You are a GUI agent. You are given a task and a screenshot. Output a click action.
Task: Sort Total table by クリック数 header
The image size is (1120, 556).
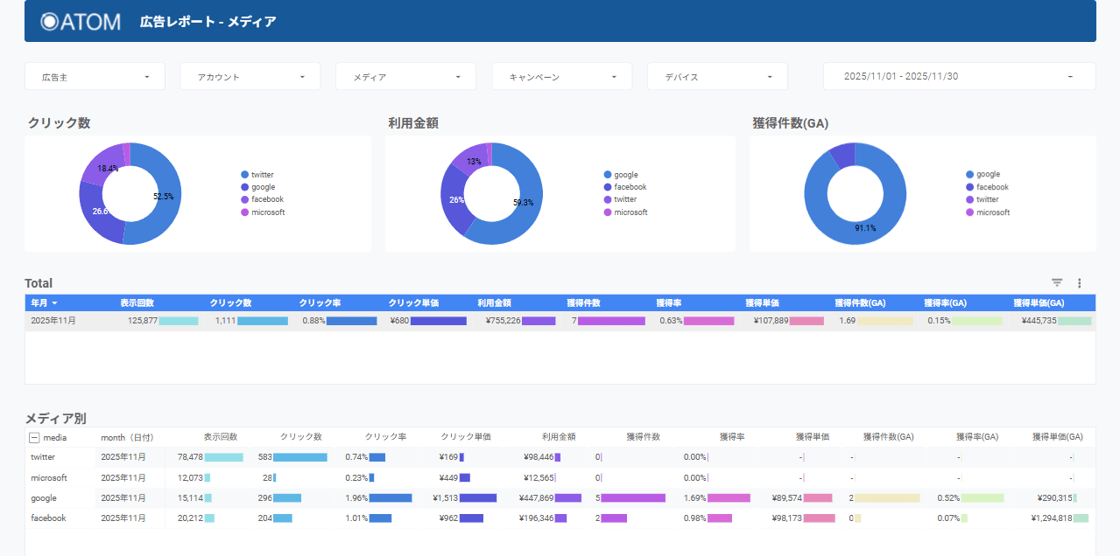[230, 303]
